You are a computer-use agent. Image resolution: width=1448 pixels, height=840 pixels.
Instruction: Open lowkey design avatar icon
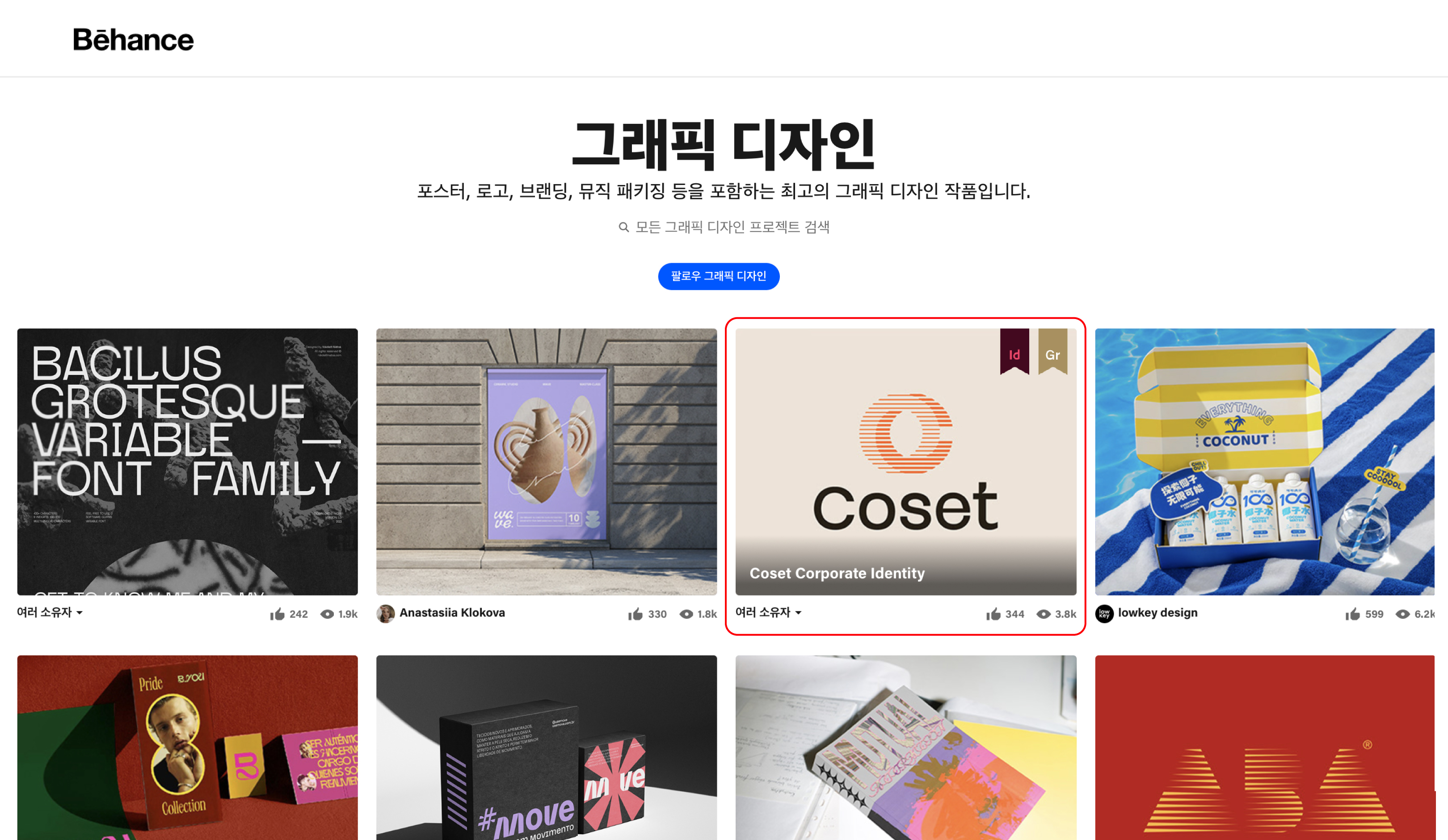1104,613
